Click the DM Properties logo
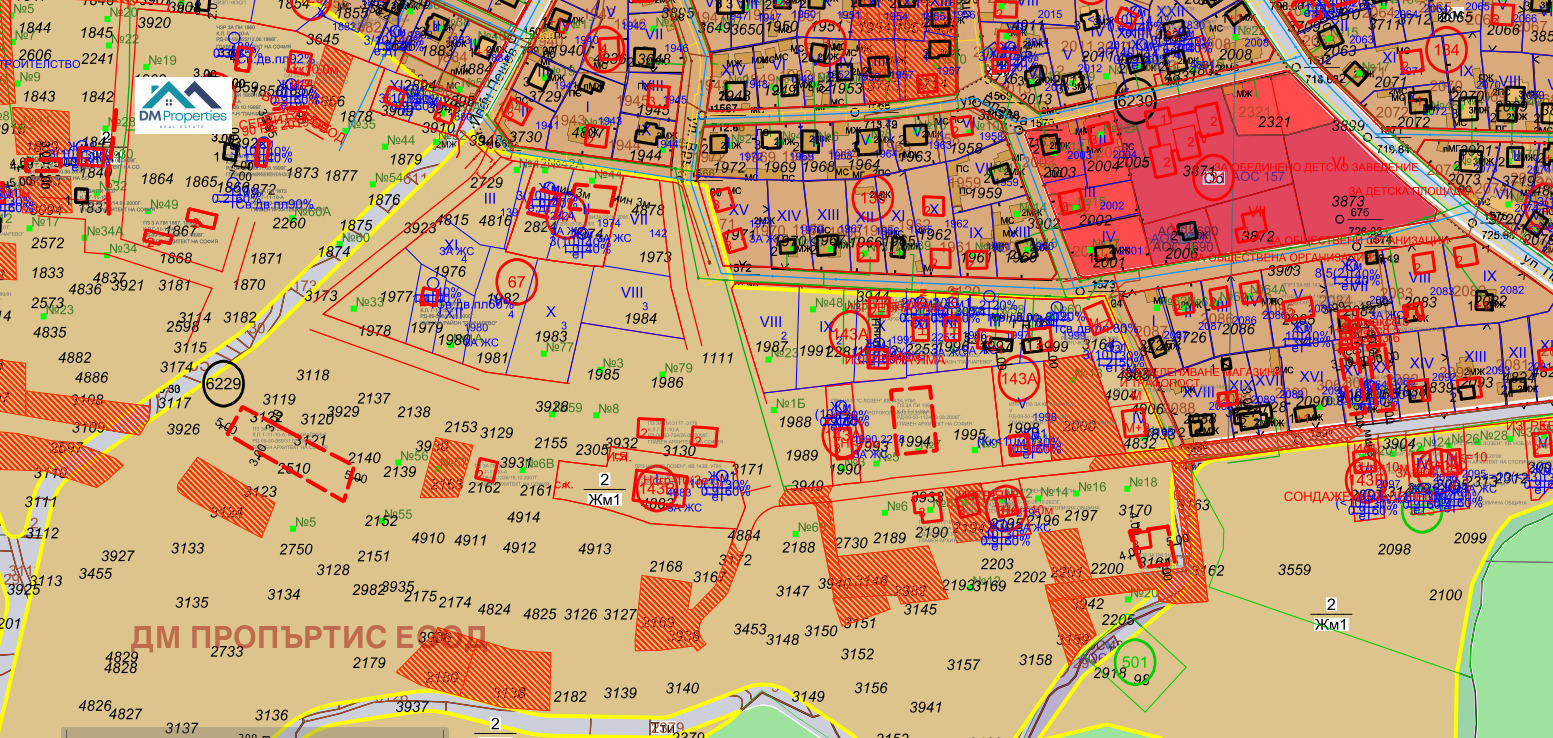 point(183,105)
